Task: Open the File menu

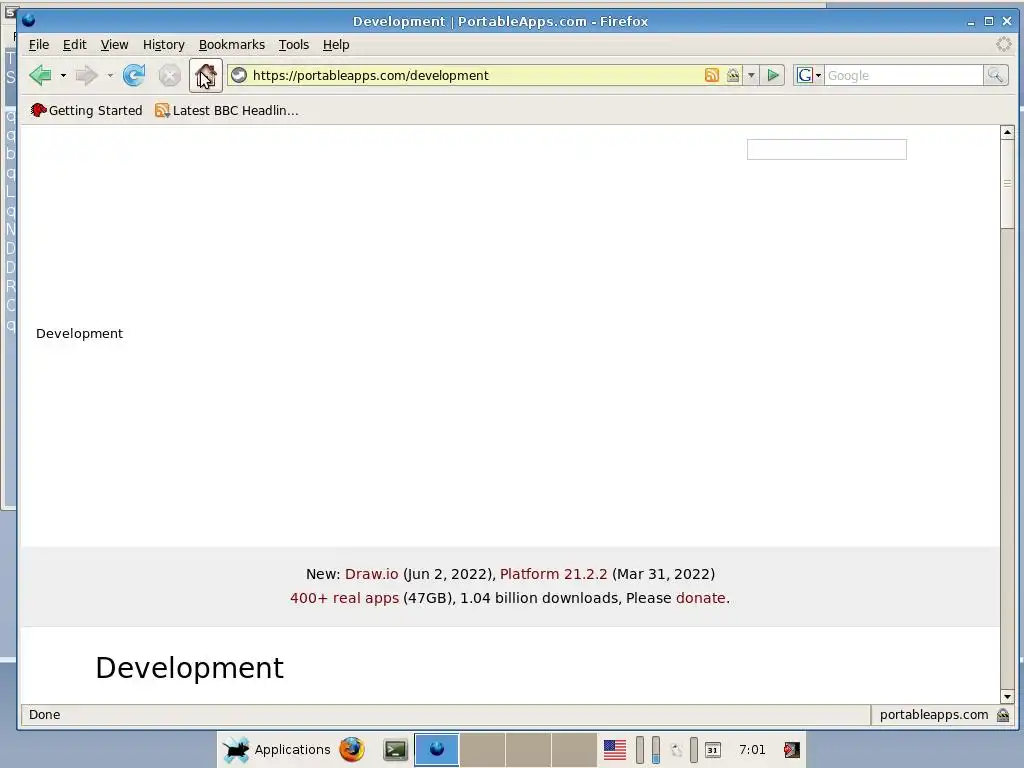Action: point(39,44)
